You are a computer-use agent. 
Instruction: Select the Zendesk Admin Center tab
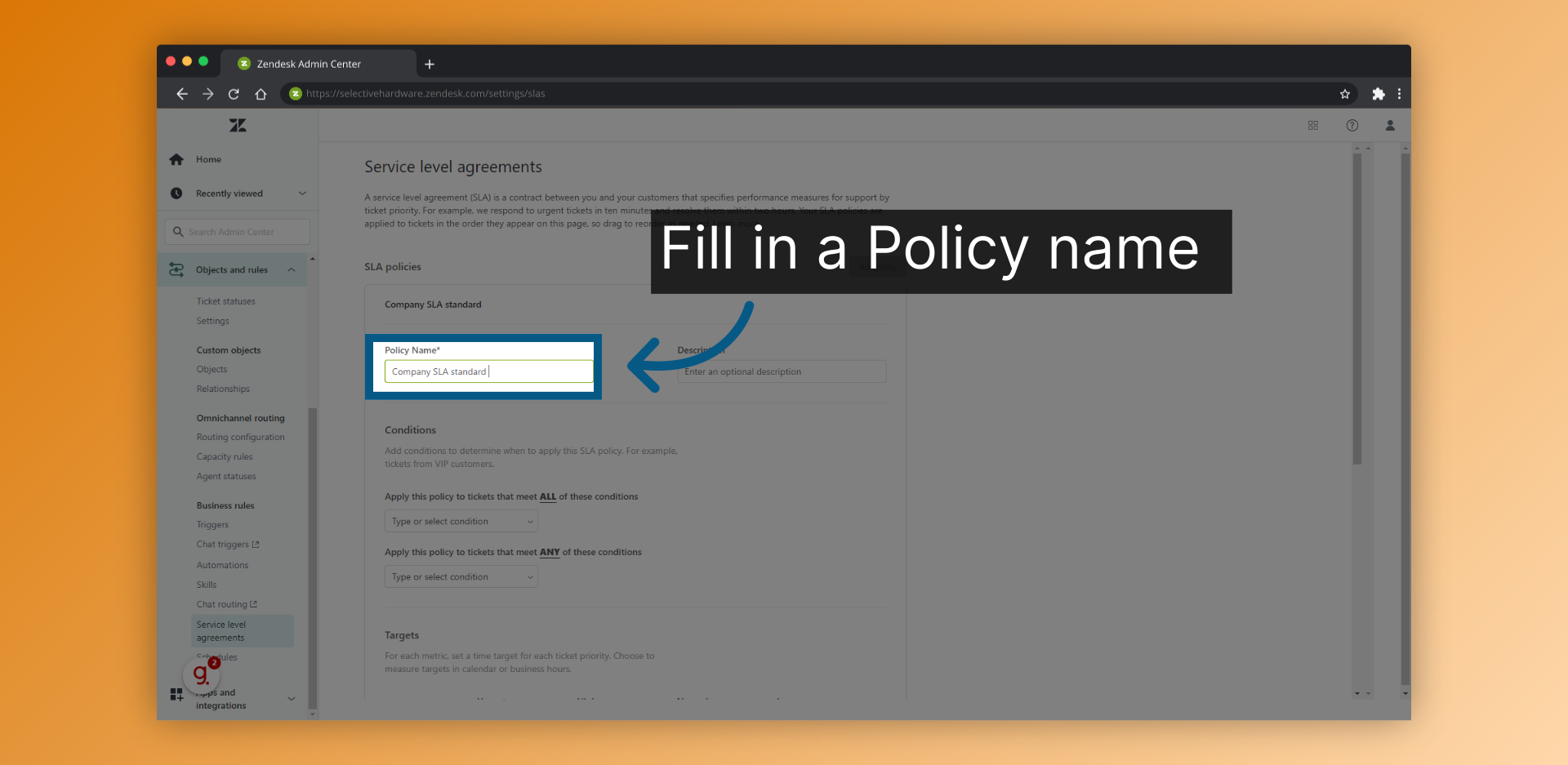click(318, 64)
